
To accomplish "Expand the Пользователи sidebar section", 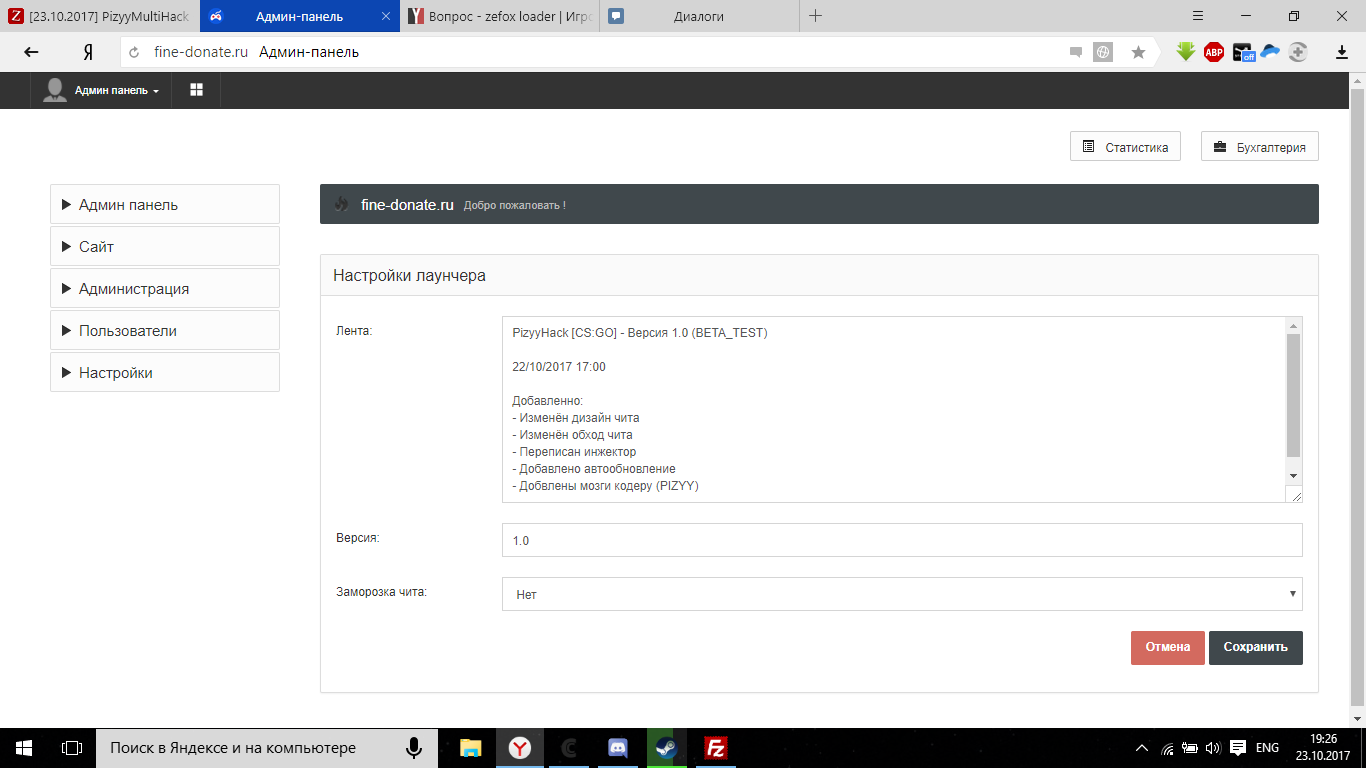I will tap(164, 330).
